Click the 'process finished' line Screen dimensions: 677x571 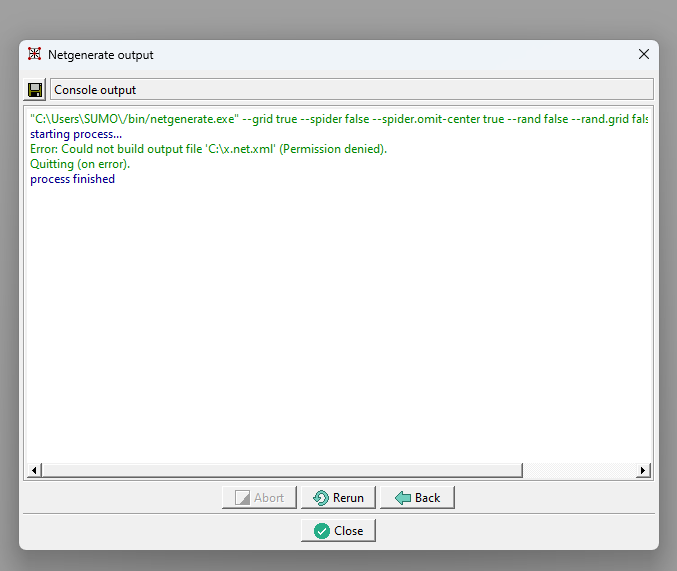tap(73, 179)
